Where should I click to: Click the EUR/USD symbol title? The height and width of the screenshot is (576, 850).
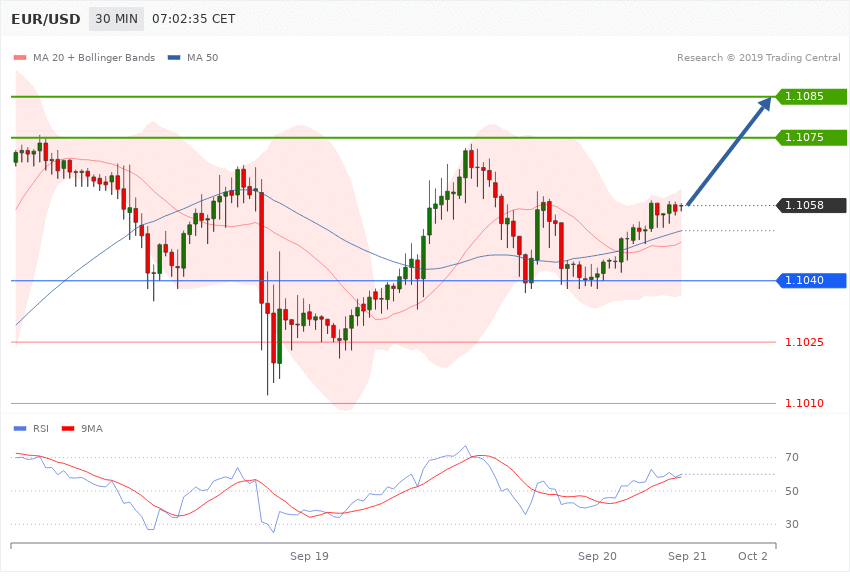click(46, 19)
